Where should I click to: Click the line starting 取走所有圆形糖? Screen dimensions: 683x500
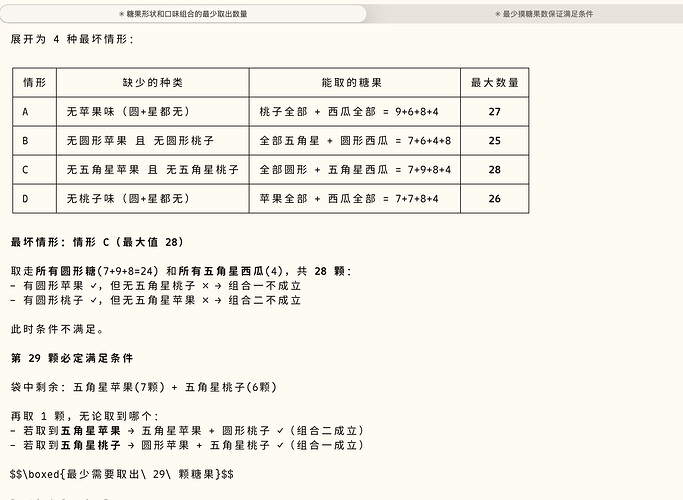click(x=181, y=271)
